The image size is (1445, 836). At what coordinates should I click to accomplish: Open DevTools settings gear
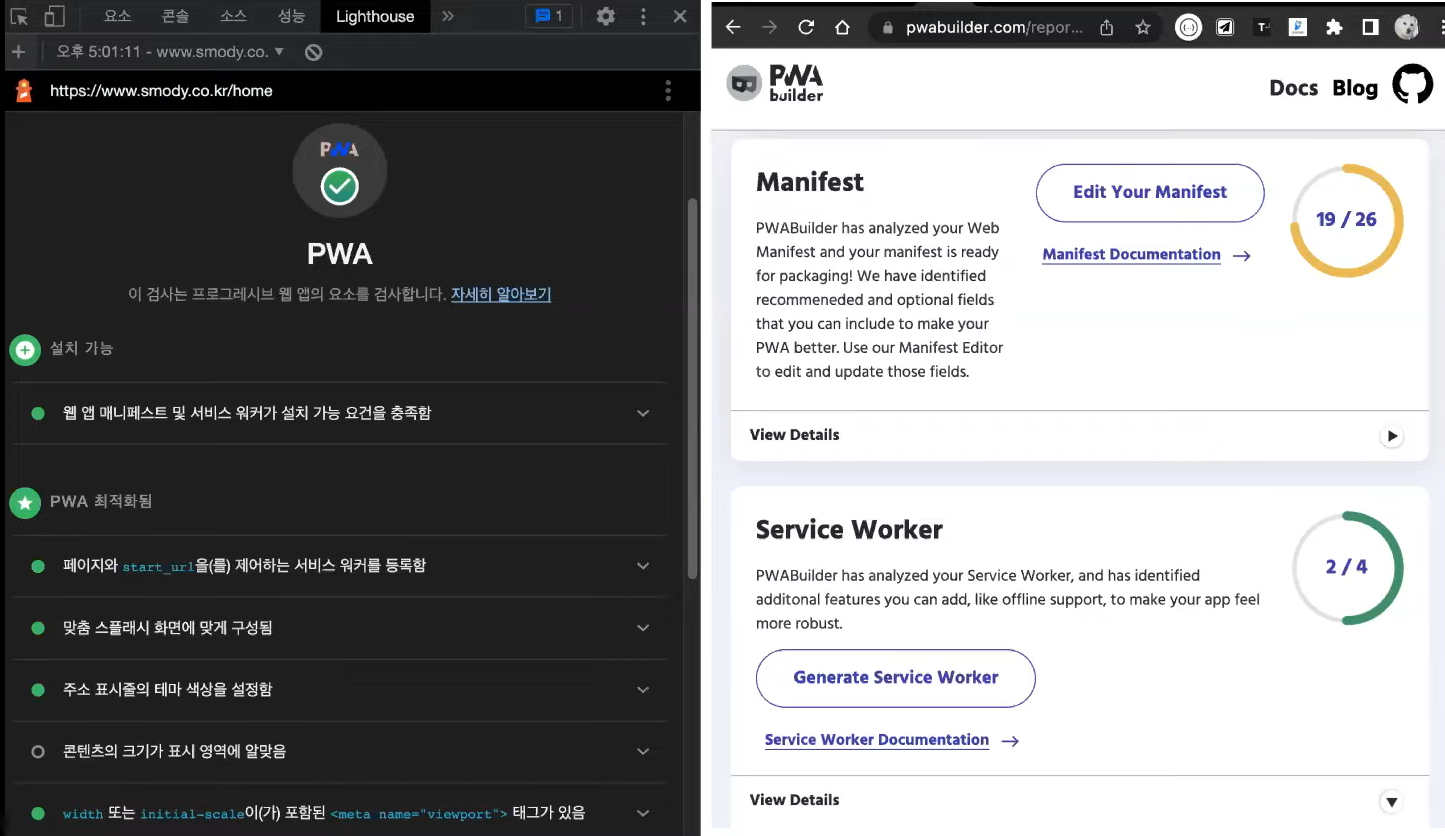pos(606,16)
